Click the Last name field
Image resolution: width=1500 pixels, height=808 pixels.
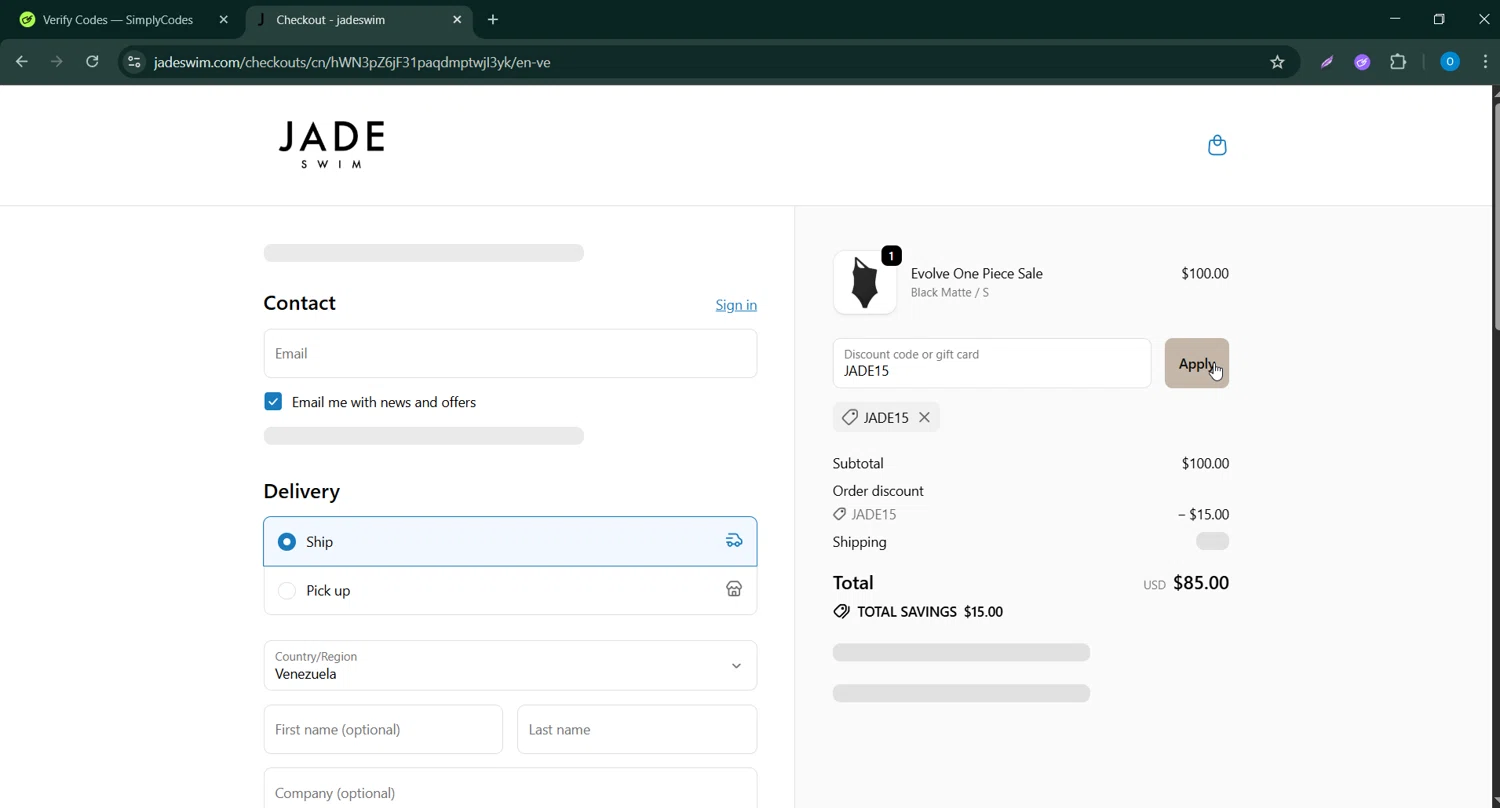(637, 729)
